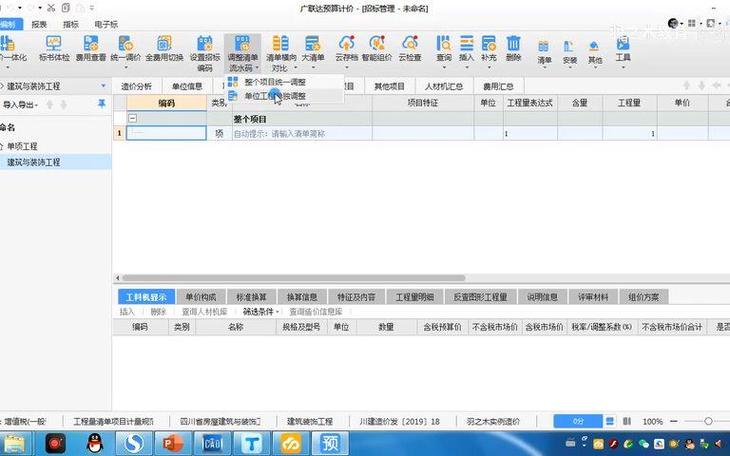Open the 标书体检 bid check tool
730x456 pixels.
[x=54, y=48]
